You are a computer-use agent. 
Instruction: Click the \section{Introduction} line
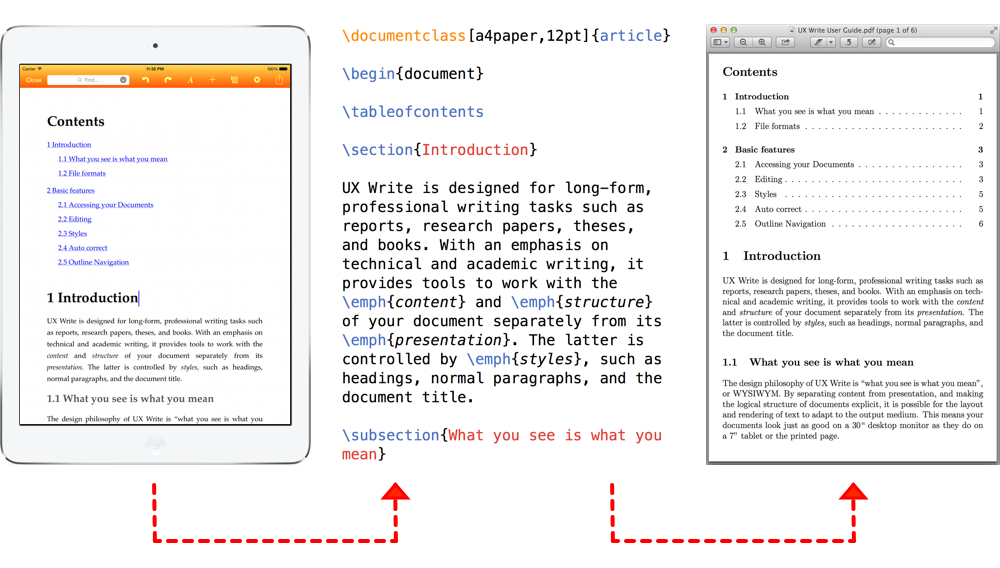tap(439, 150)
